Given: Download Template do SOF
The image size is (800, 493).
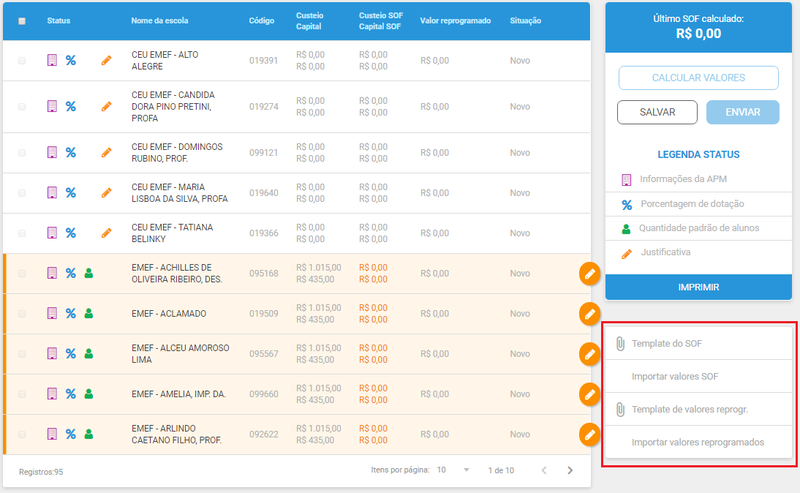Looking at the screenshot, I should pos(697,343).
